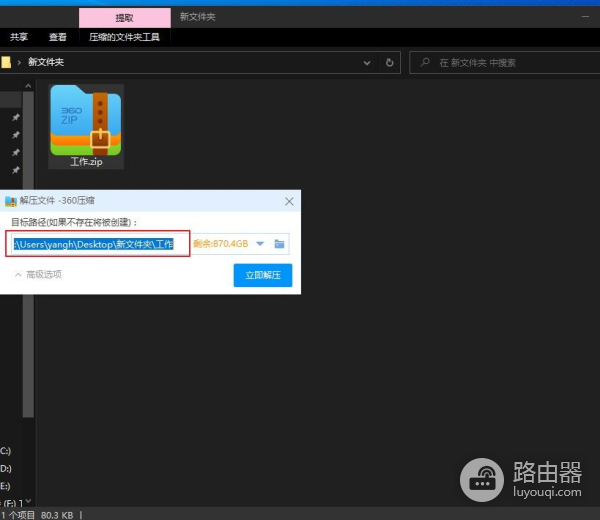This screenshot has height=520, width=600.
Task: Open the 提取 ribbon tab
Action: [x=125, y=18]
